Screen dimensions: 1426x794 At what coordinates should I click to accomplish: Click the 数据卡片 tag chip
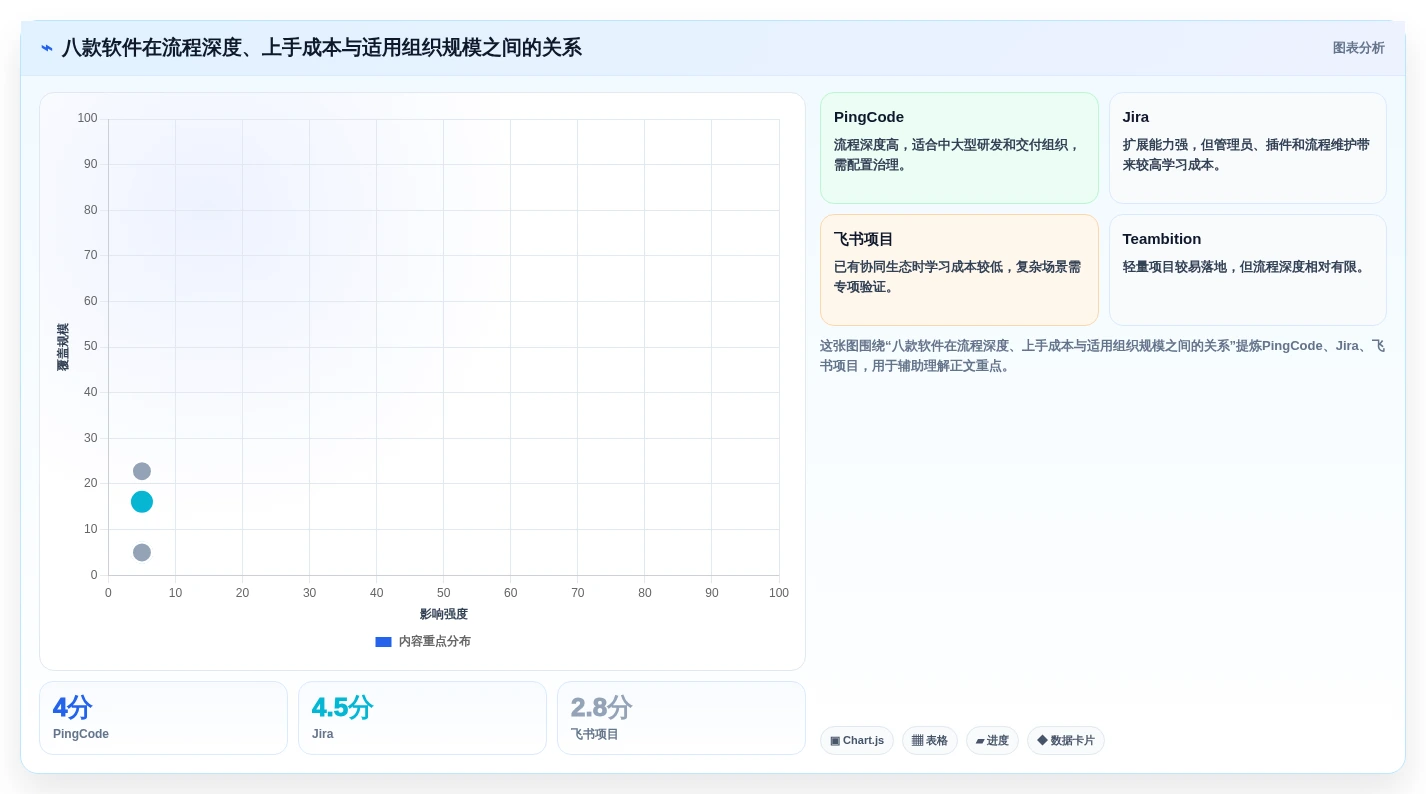(1066, 741)
